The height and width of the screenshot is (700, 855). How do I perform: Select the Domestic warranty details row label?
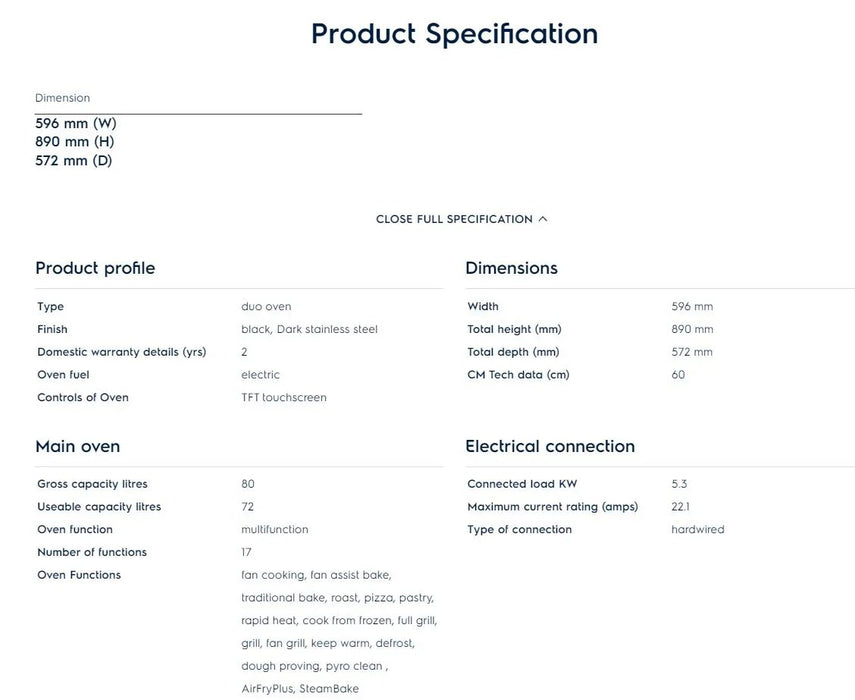[121, 352]
